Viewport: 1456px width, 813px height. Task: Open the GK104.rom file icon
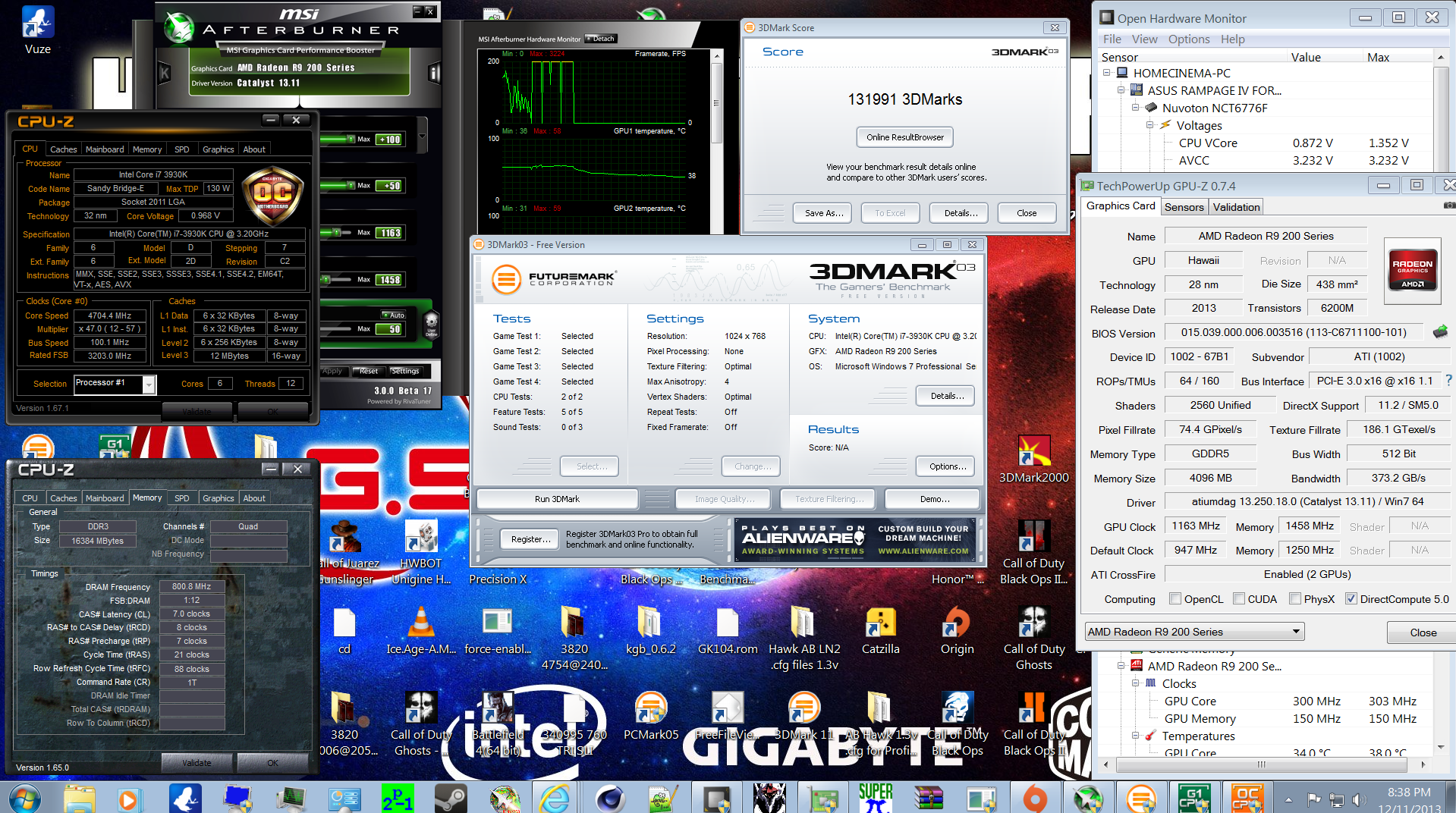tap(728, 631)
